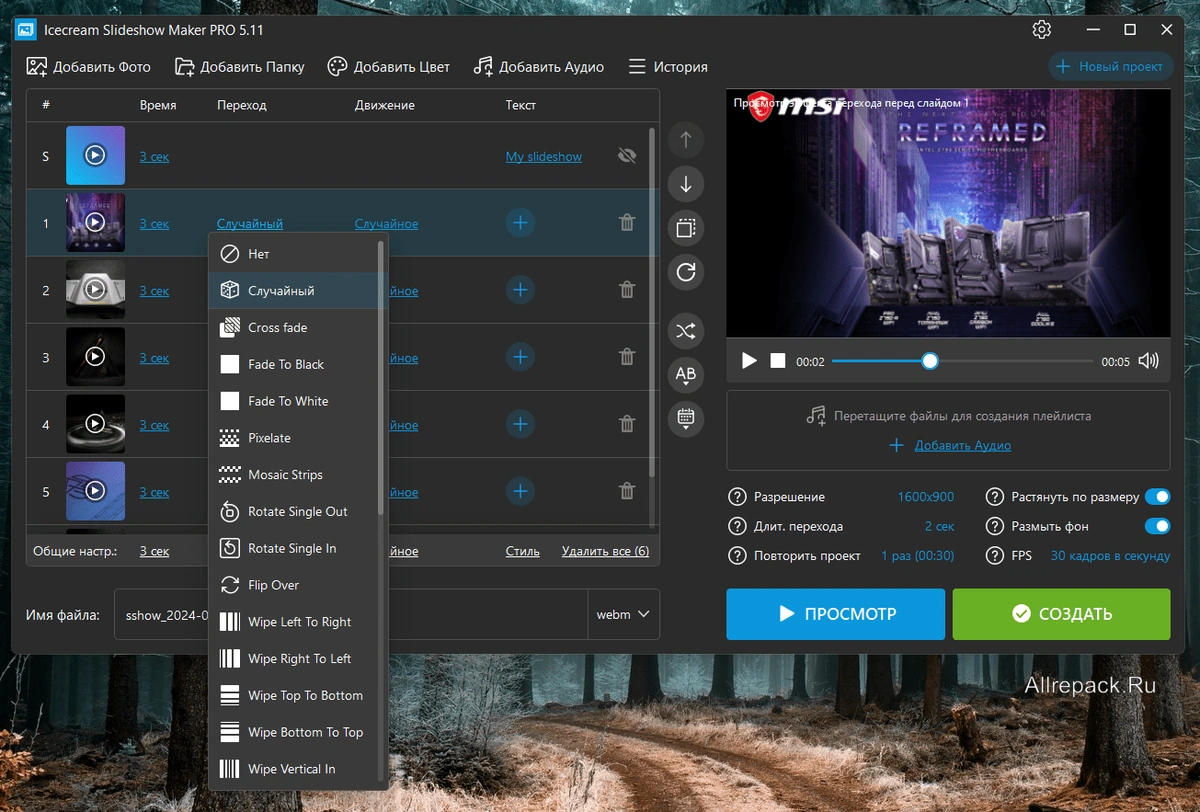Screen dimensions: 1200x812
Task: Delete slide 1 with trash icon
Action: coord(627,223)
